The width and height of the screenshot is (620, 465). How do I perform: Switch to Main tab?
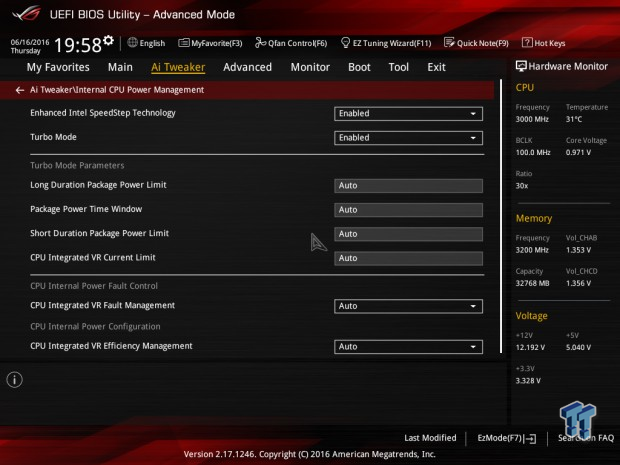pyautogui.click(x=120, y=67)
